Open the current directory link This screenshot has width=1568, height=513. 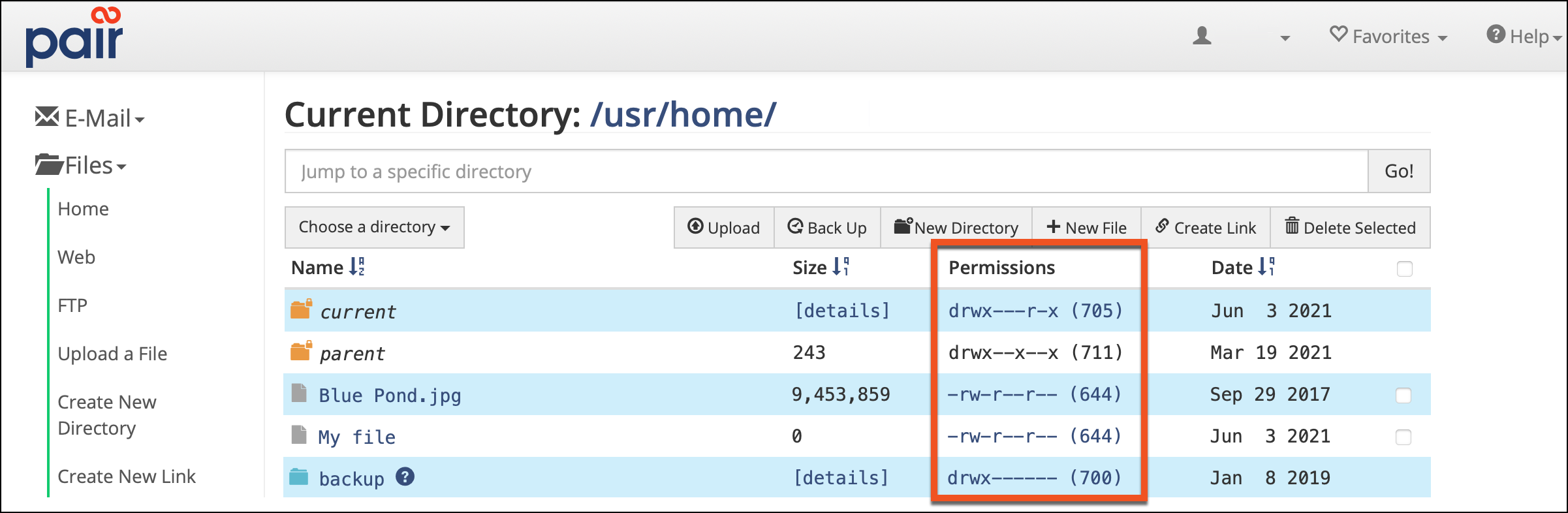[358, 312]
